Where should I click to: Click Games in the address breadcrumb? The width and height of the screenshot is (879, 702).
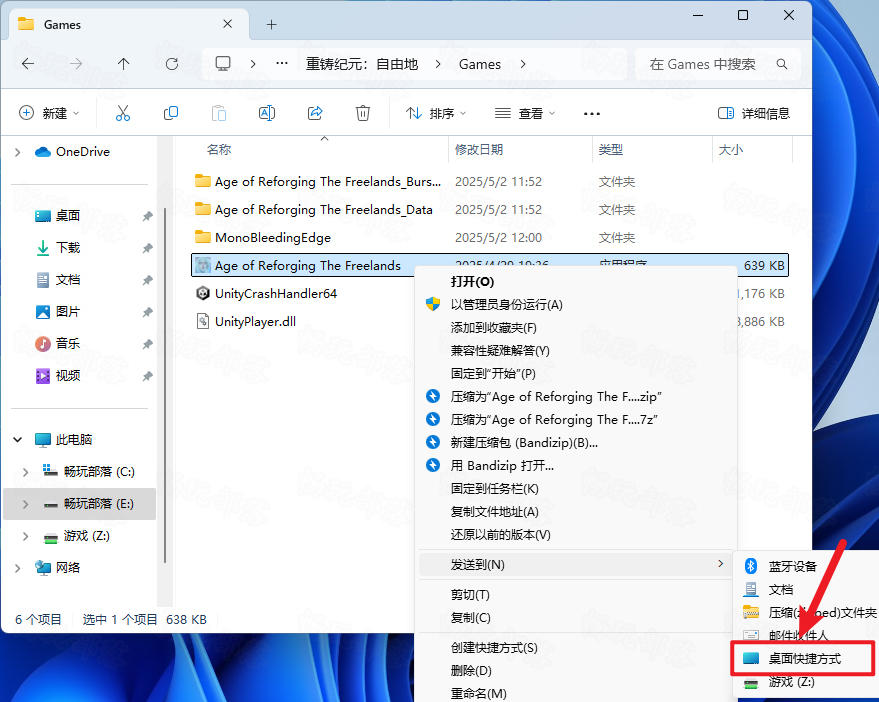pos(480,64)
